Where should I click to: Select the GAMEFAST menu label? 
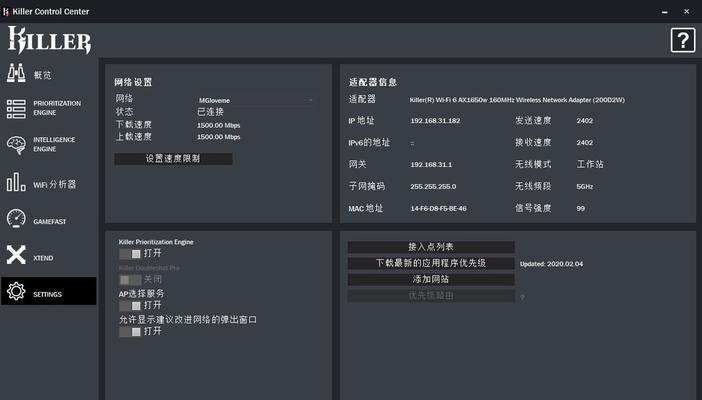50,222
